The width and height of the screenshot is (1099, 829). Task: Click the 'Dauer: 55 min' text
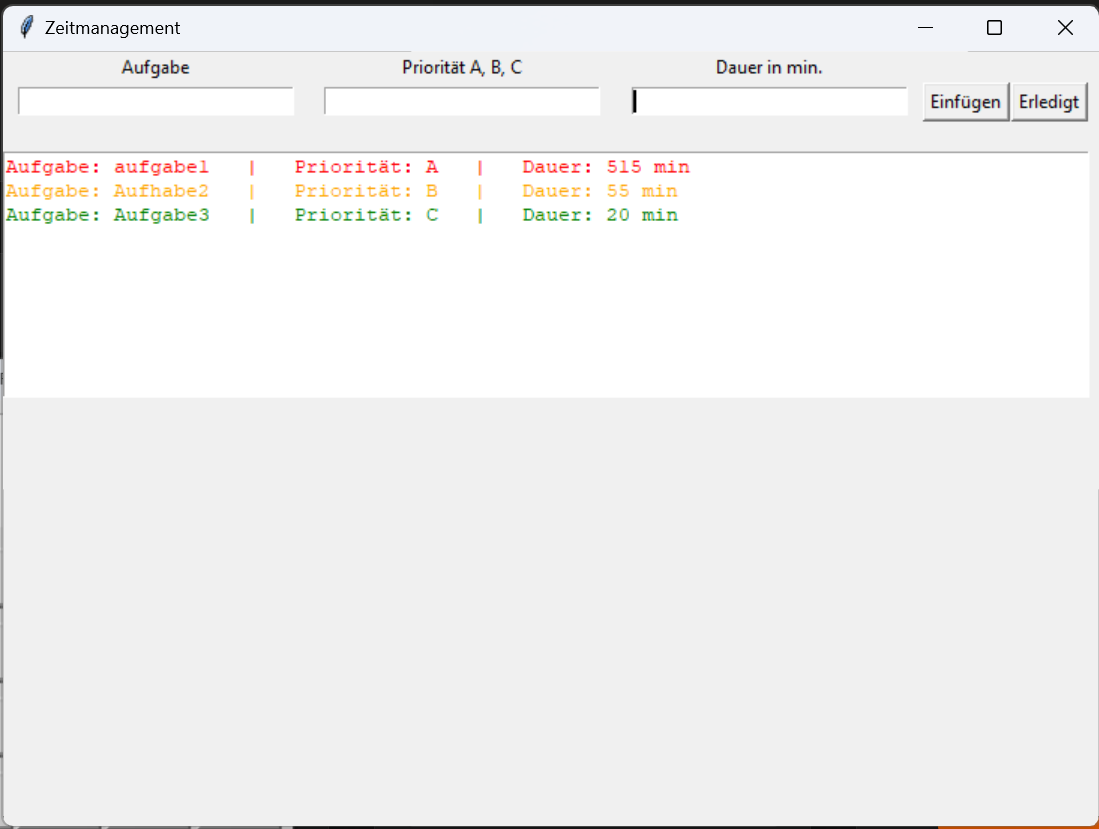point(599,191)
